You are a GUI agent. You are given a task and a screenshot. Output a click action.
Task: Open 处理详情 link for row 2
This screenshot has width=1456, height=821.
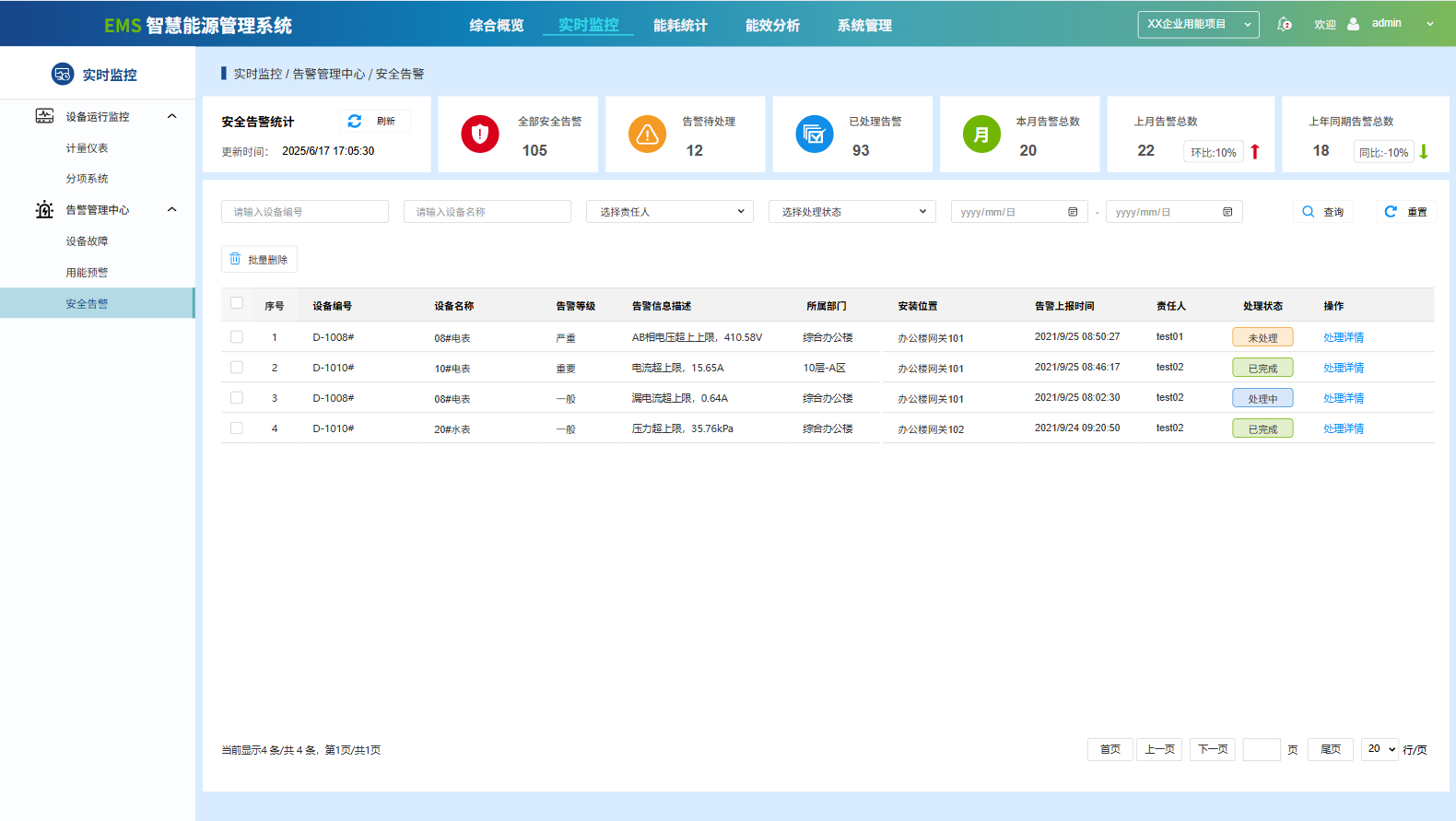point(1343,368)
